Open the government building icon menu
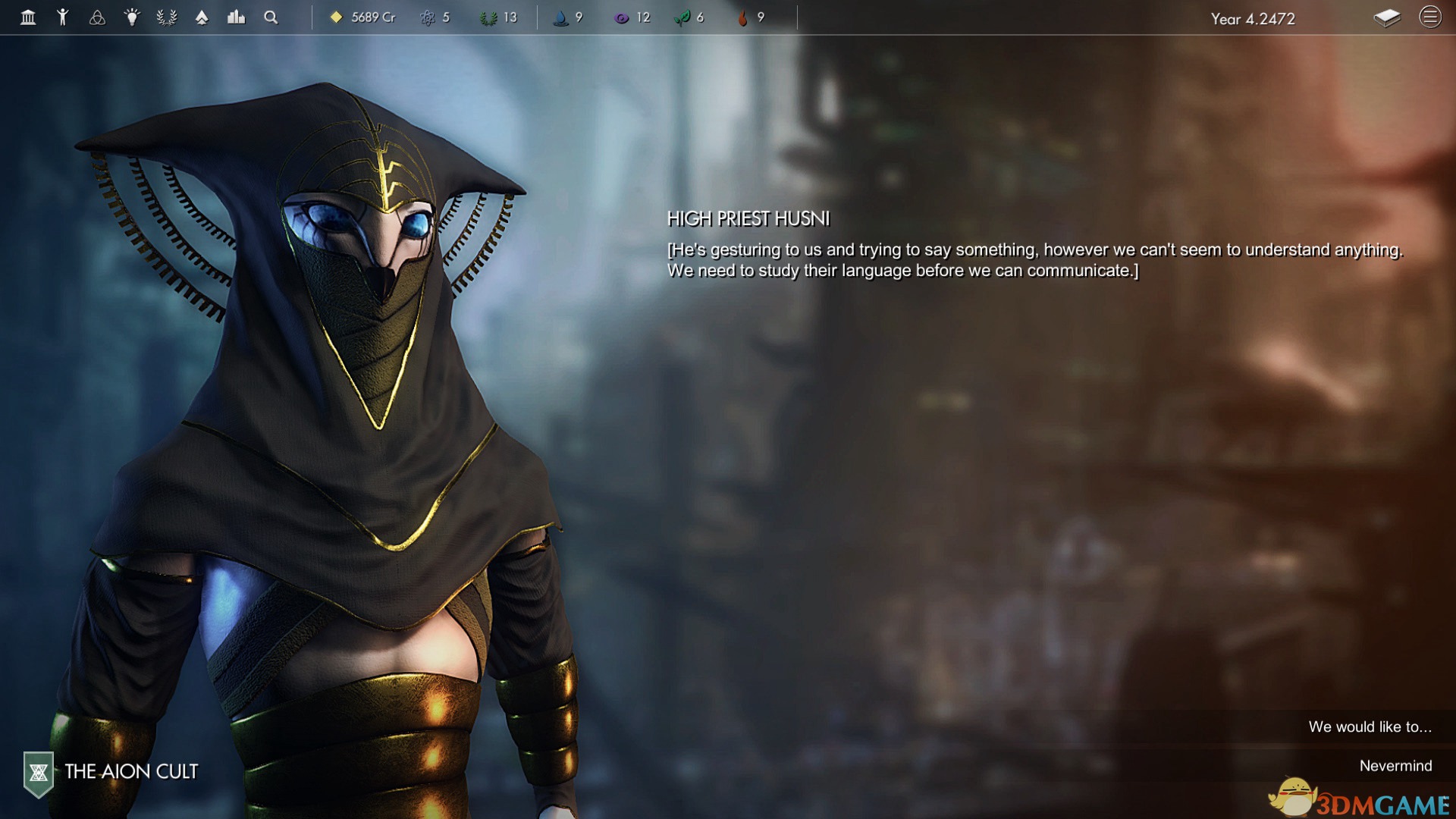This screenshot has width=1456, height=819. [28, 17]
